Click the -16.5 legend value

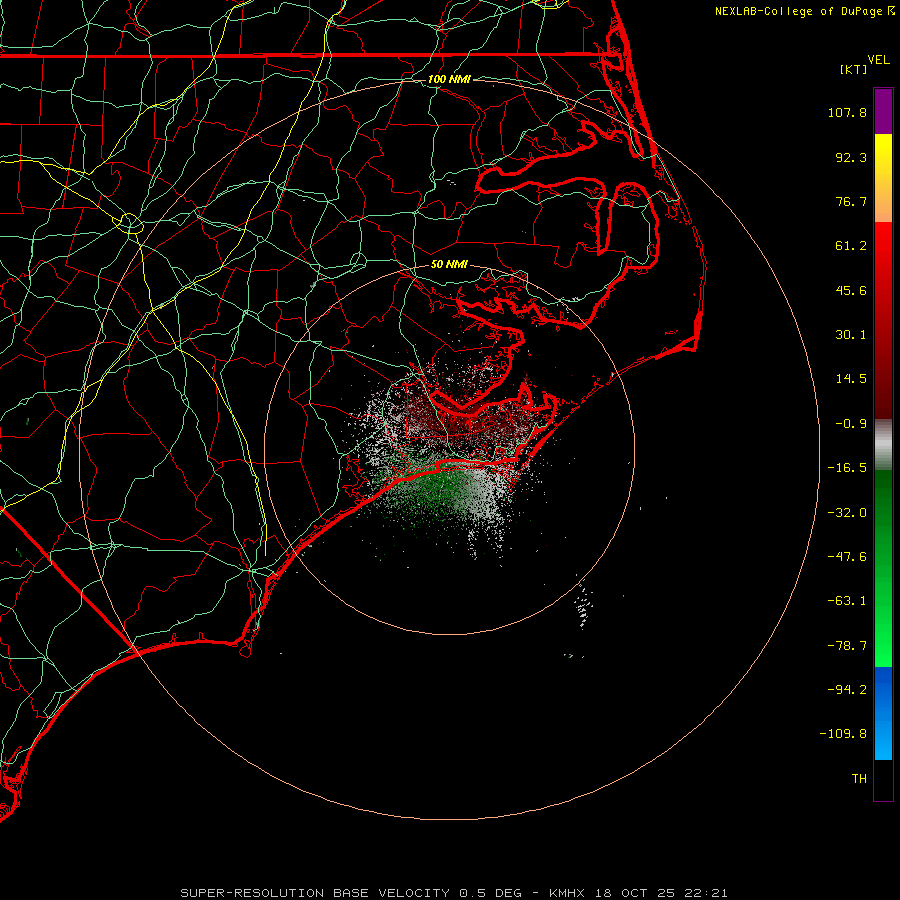[x=847, y=468]
